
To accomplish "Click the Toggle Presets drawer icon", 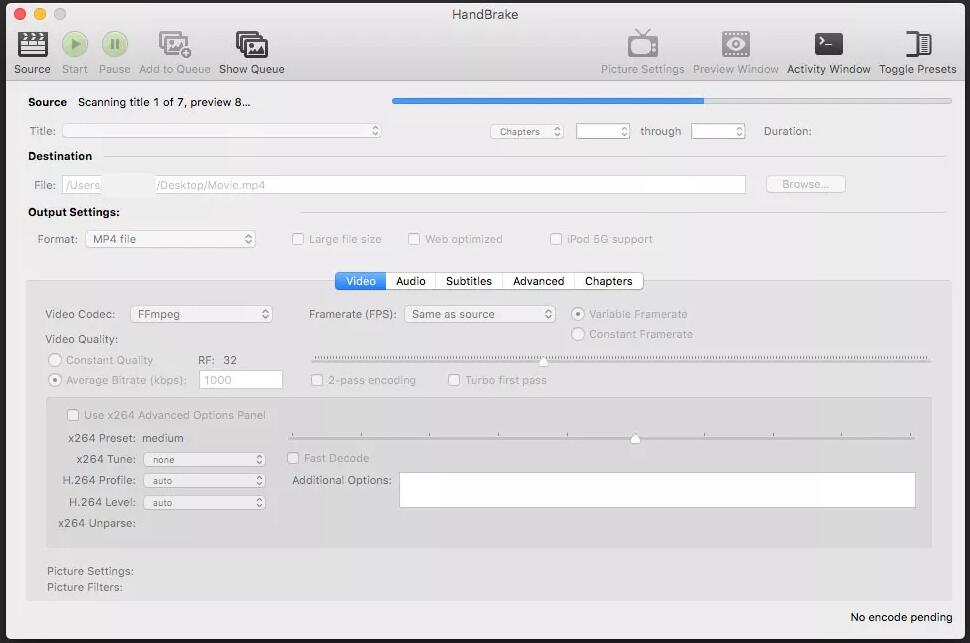I will click(918, 44).
